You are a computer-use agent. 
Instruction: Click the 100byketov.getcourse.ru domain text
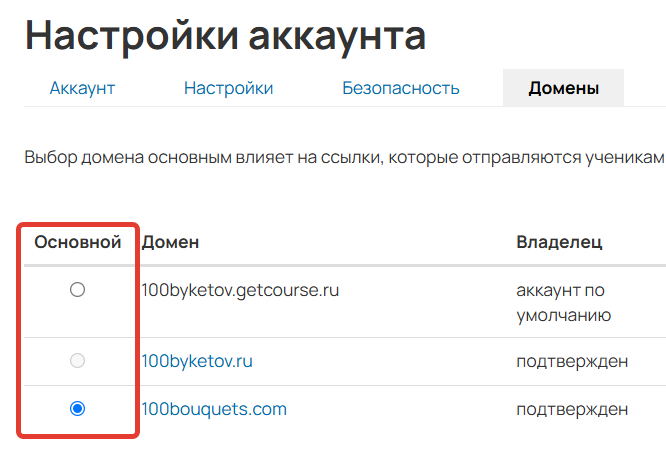[240, 290]
